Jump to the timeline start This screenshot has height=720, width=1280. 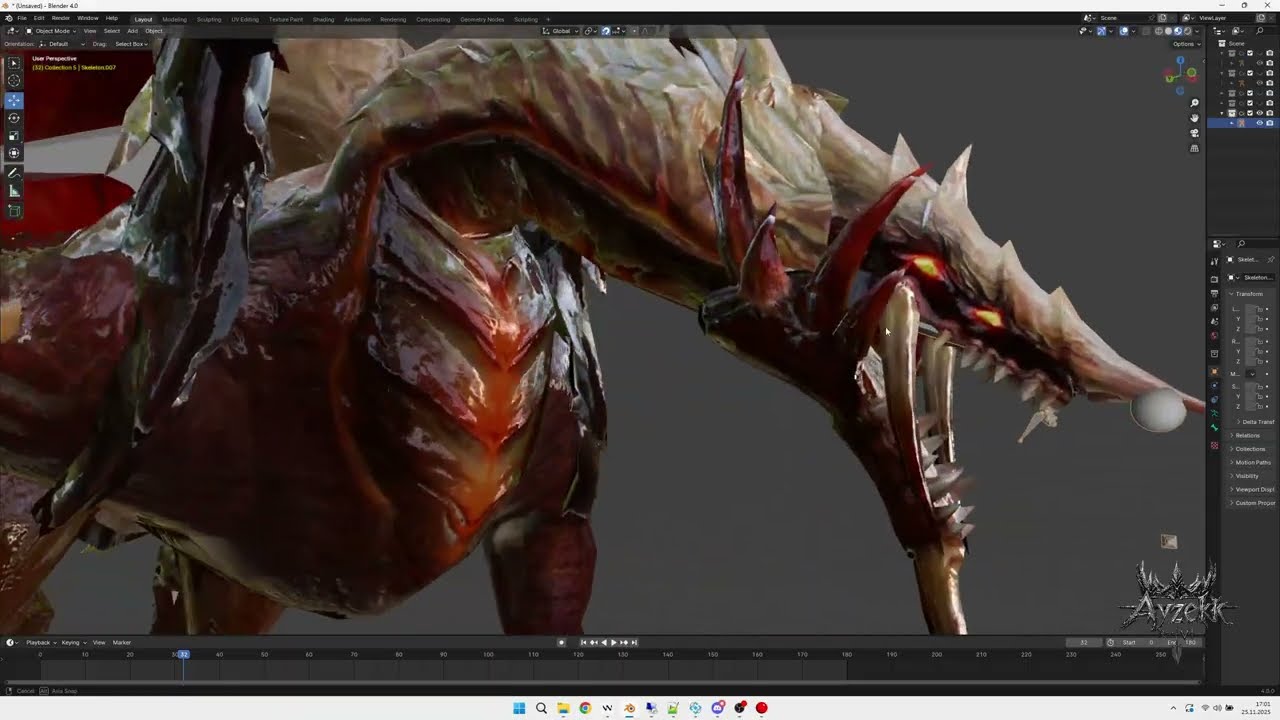click(584, 642)
